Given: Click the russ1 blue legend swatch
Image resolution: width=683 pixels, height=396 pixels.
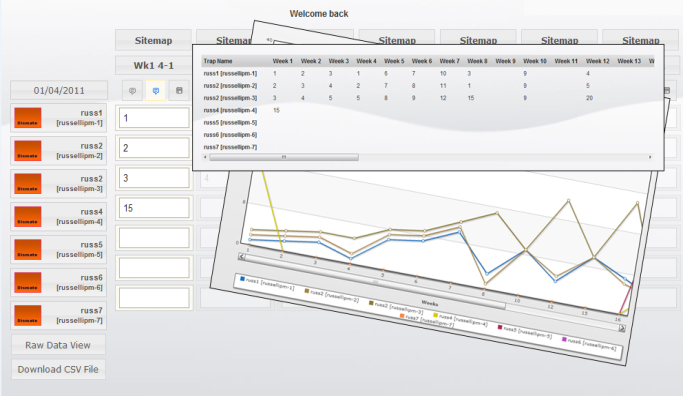Looking at the screenshot, I should coord(242,279).
